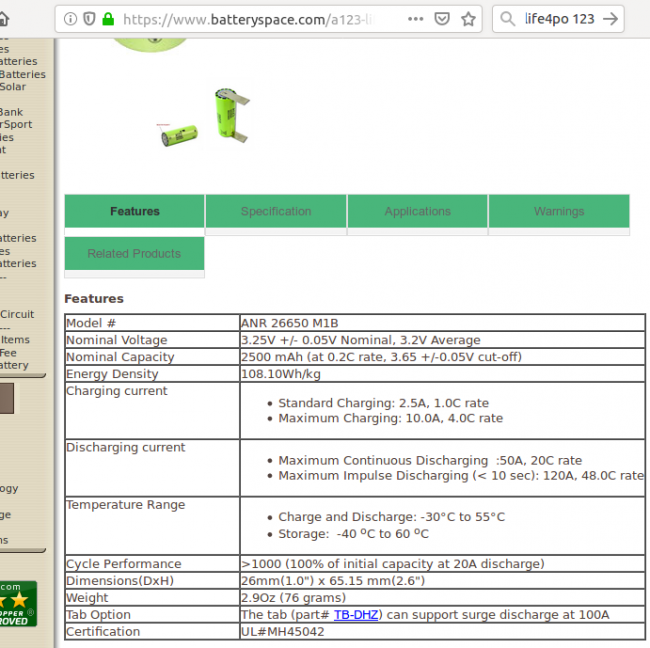Click the 'life4po 123' search box
This screenshot has width=650, height=648.
(560, 19)
